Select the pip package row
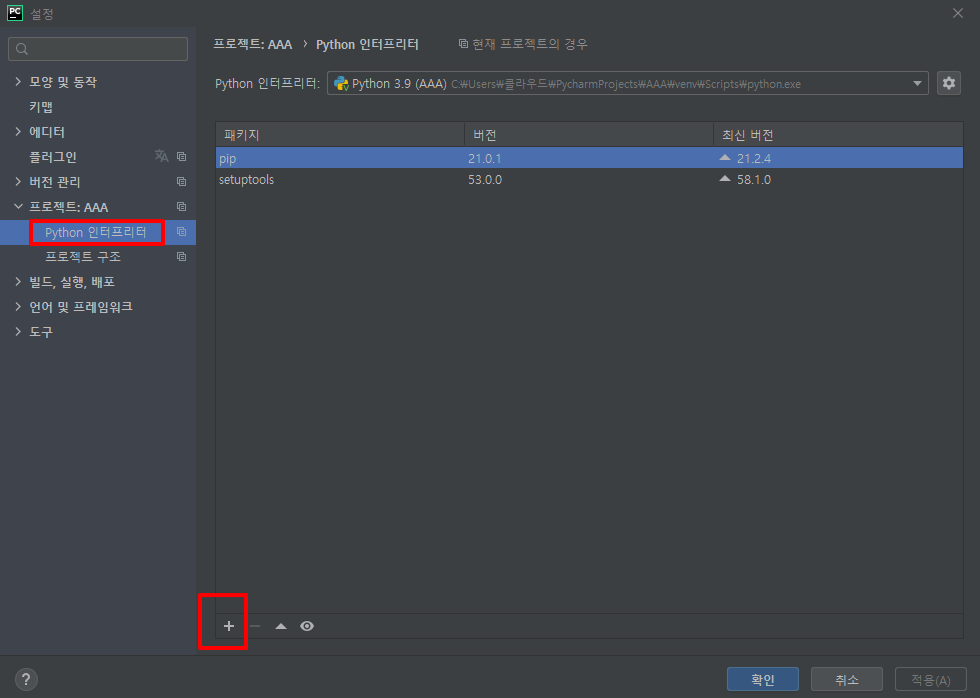 click(589, 158)
